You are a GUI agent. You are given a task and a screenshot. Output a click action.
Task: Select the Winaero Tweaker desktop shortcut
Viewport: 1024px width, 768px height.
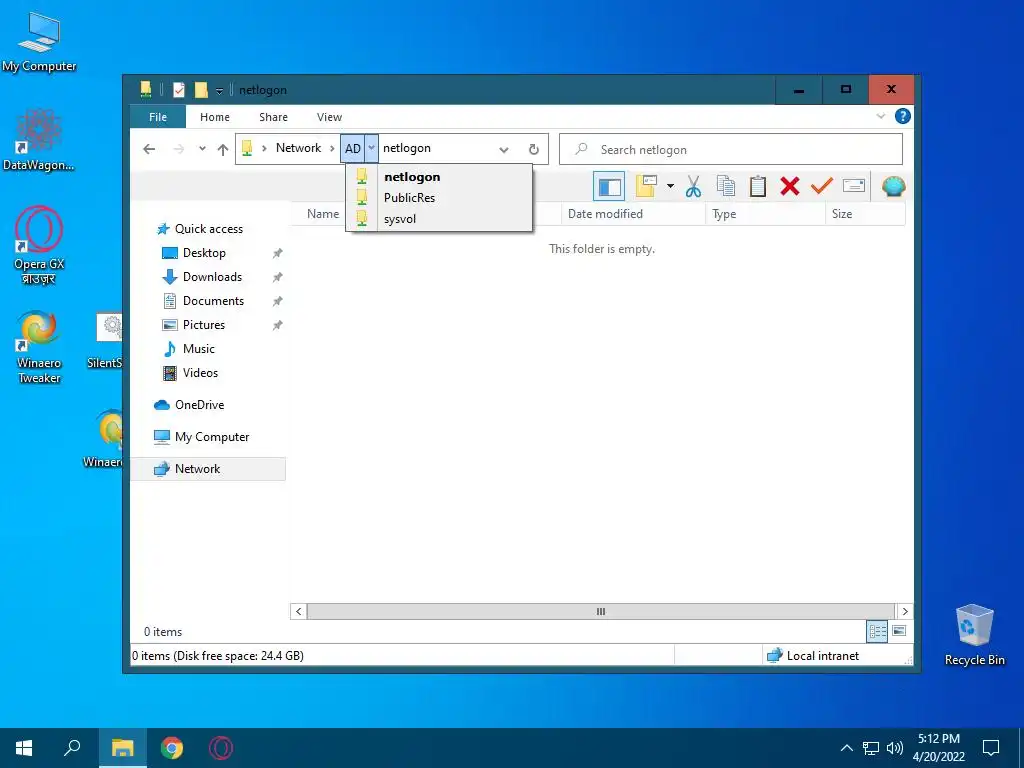point(39,347)
